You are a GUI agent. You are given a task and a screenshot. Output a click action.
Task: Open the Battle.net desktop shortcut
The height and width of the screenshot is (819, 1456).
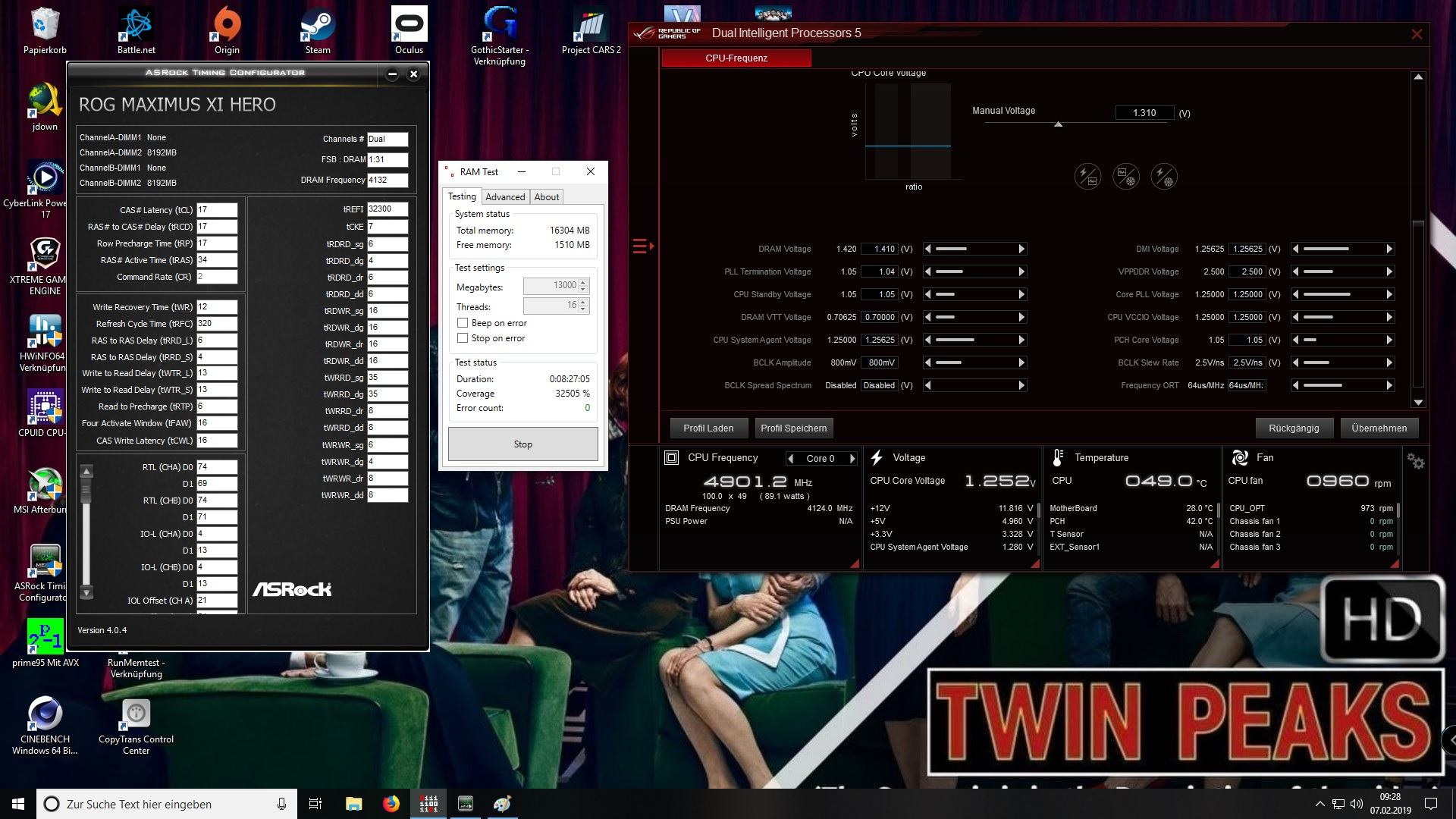click(136, 30)
